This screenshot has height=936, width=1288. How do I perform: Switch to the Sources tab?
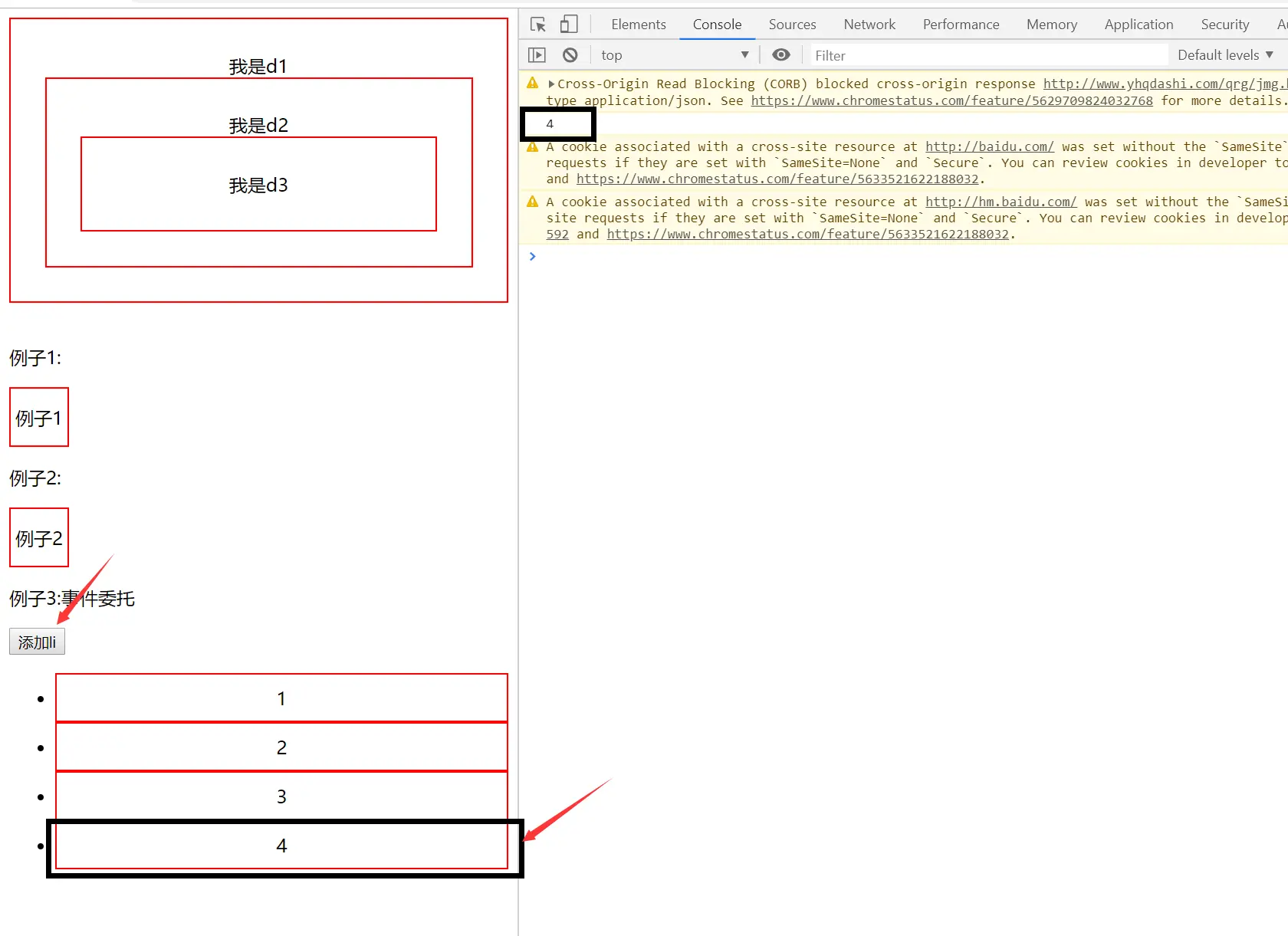[793, 25]
